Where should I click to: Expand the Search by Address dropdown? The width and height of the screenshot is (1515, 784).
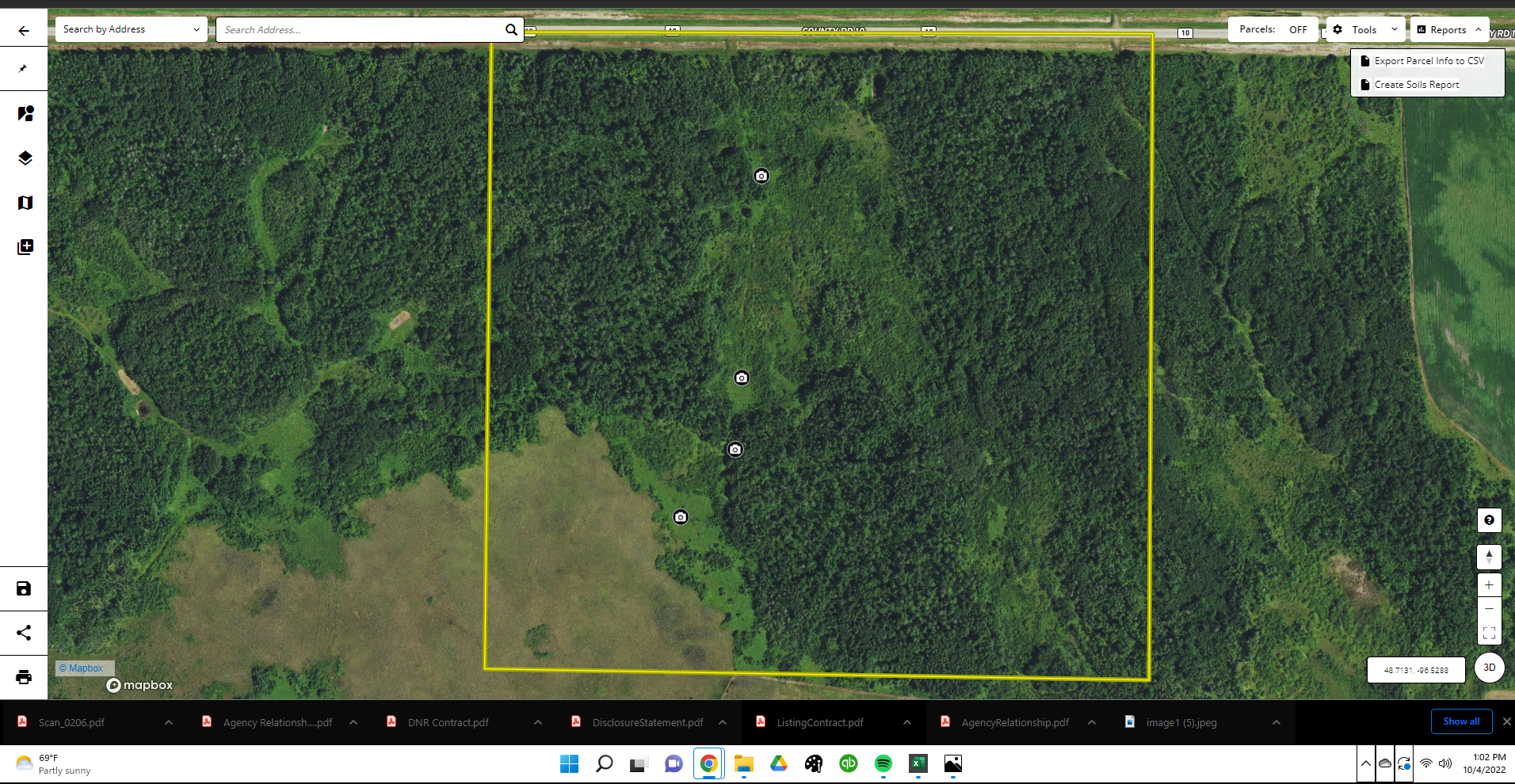tap(131, 30)
